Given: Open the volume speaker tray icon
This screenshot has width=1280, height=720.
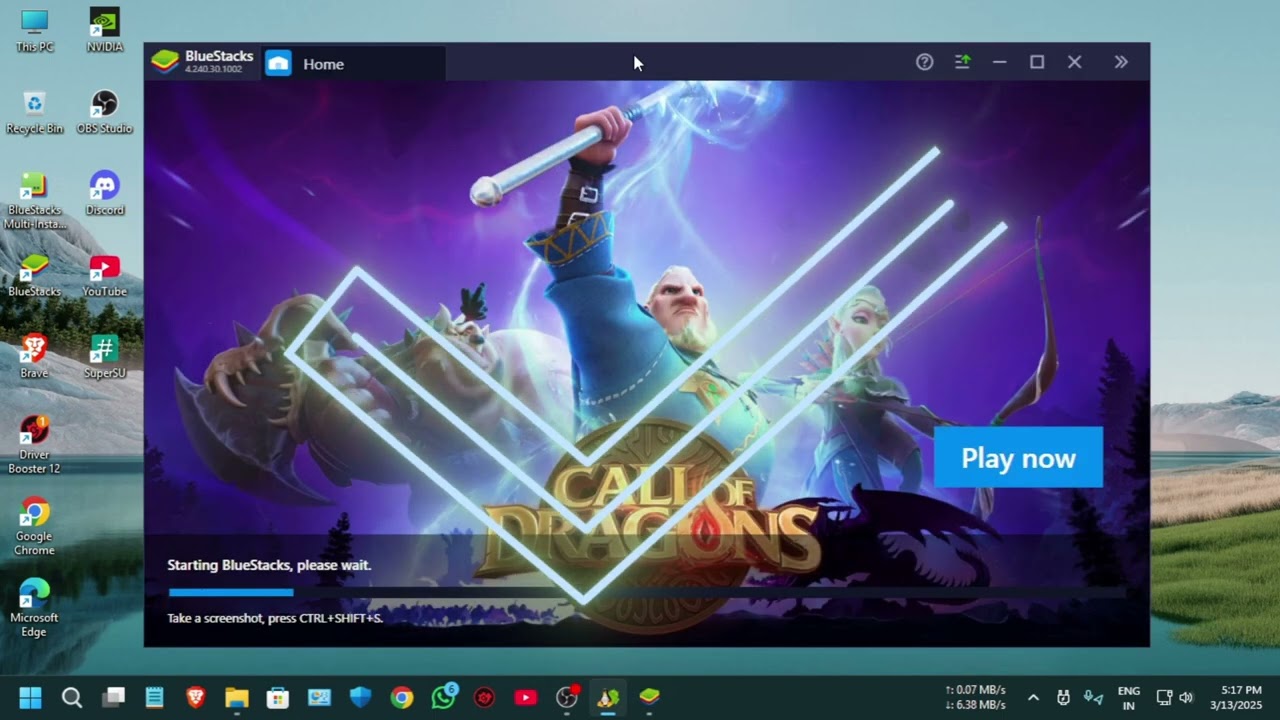Looking at the screenshot, I should click(x=1186, y=697).
